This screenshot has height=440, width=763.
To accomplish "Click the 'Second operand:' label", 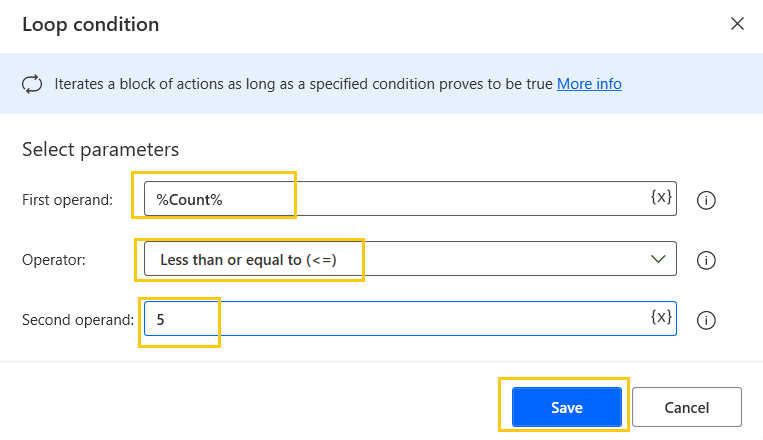I will tap(78, 320).
